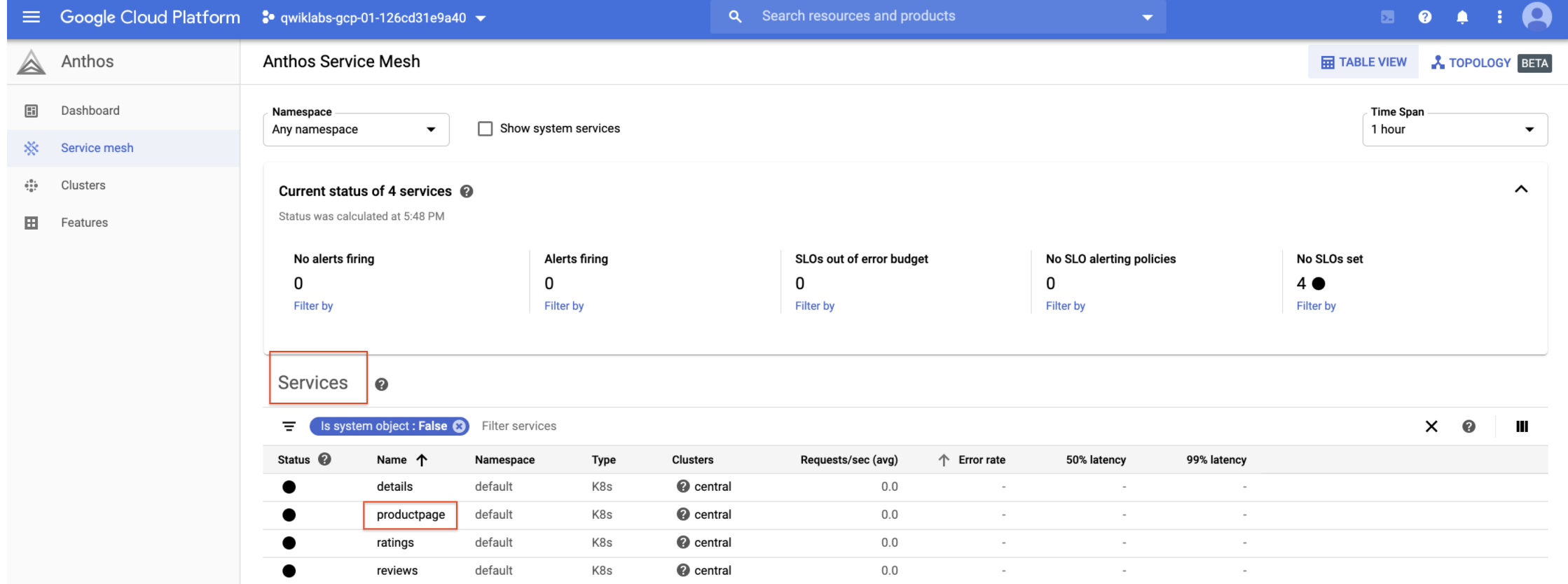Screen dimensions: 1568x584
Task: Open the three-dot more options menu
Action: pos(1499,17)
